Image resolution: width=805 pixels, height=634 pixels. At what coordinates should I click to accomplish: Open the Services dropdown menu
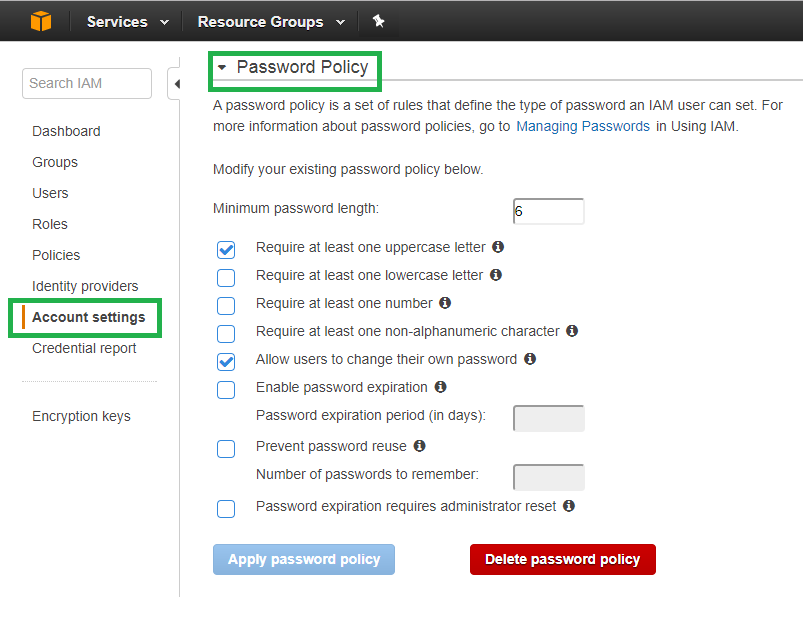(x=127, y=22)
